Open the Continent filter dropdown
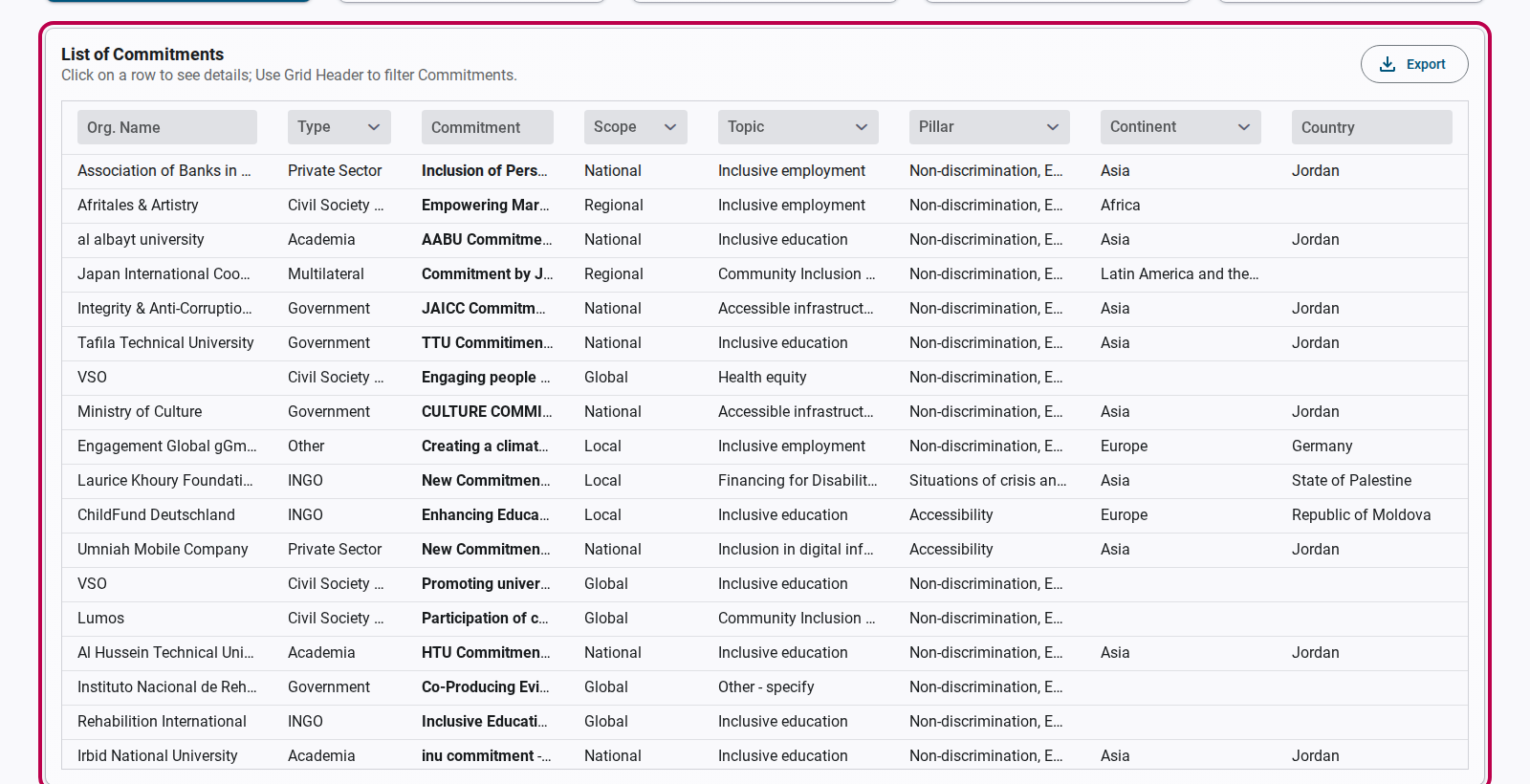Viewport: 1530px width, 784px height. tap(1181, 127)
